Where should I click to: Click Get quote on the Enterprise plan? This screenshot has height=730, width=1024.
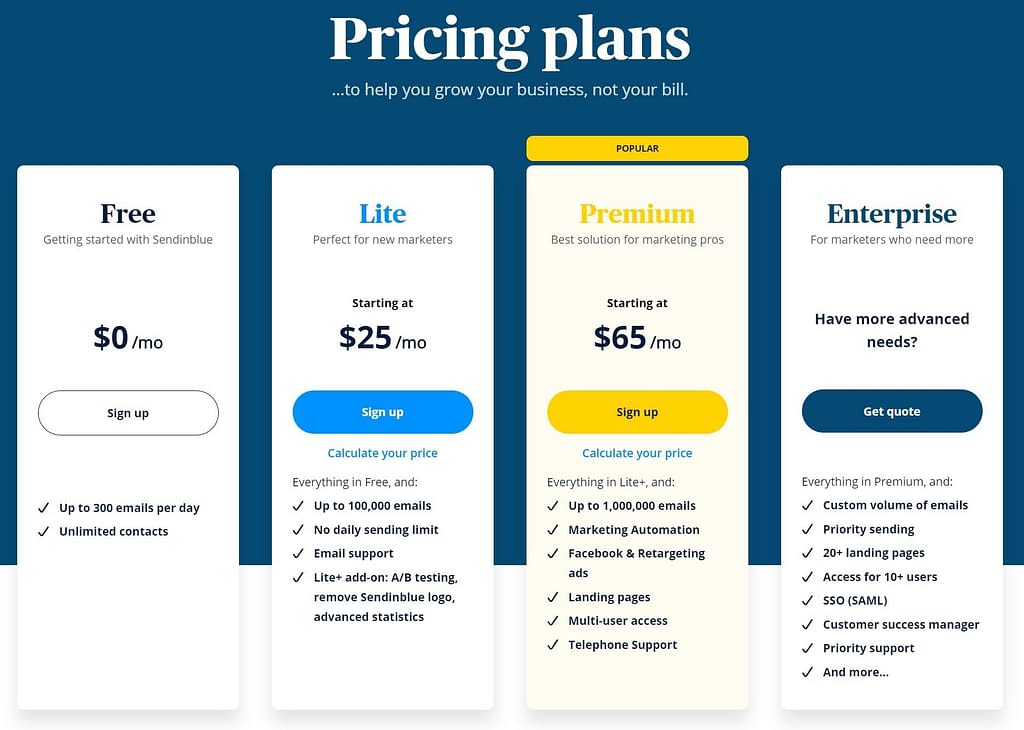pos(892,411)
